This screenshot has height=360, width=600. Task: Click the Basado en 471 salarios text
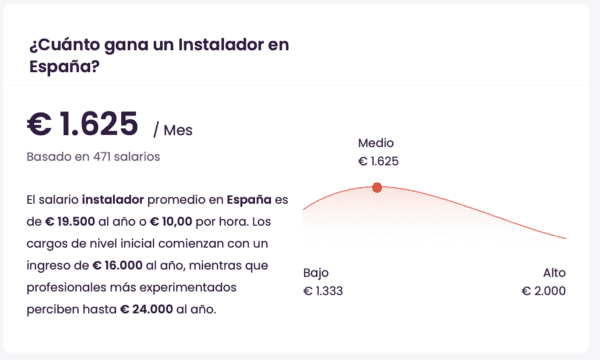tap(93, 157)
